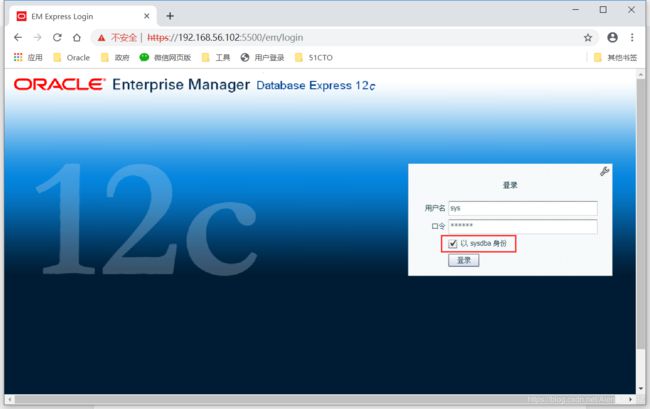Open a new tab with the plus button
Screen dimensions: 650x409
(x=170, y=16)
